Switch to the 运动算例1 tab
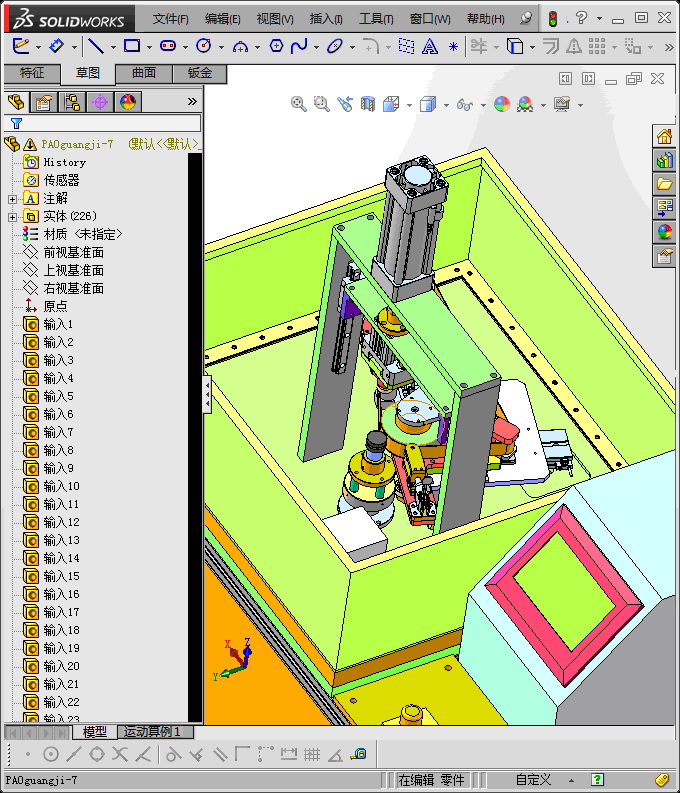 pyautogui.click(x=152, y=731)
